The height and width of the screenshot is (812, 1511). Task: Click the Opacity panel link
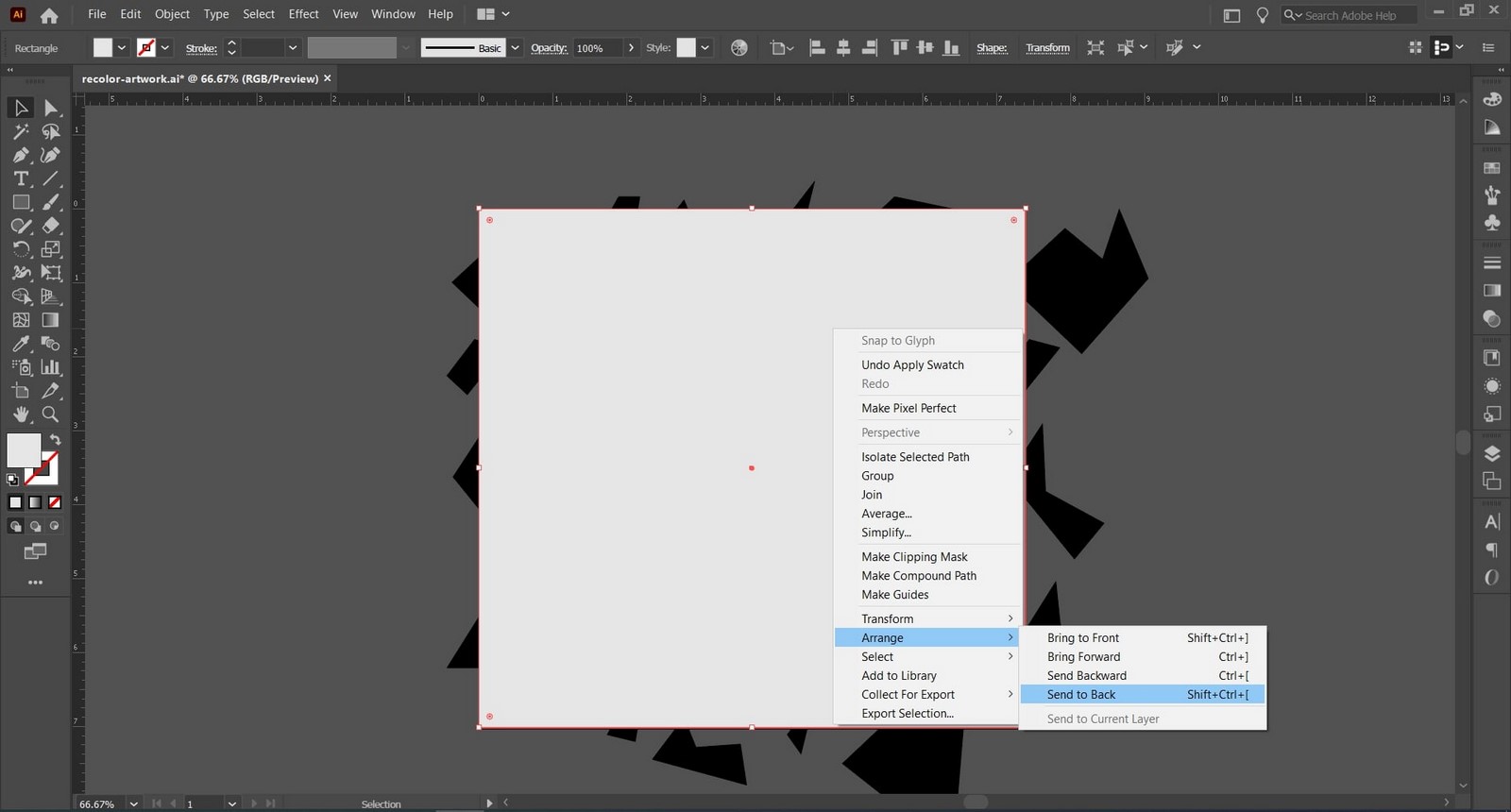pos(549,48)
